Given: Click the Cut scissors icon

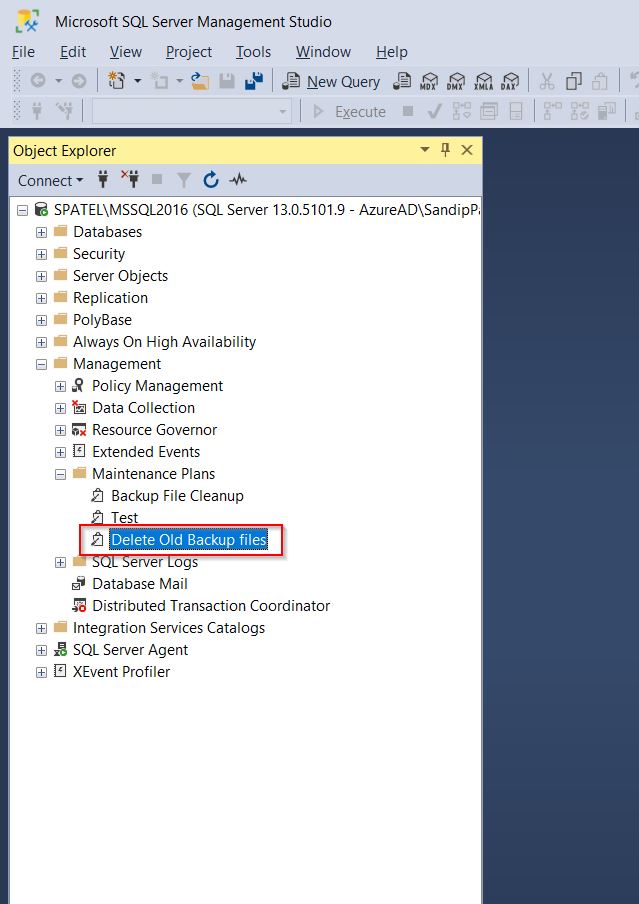Looking at the screenshot, I should point(547,81).
